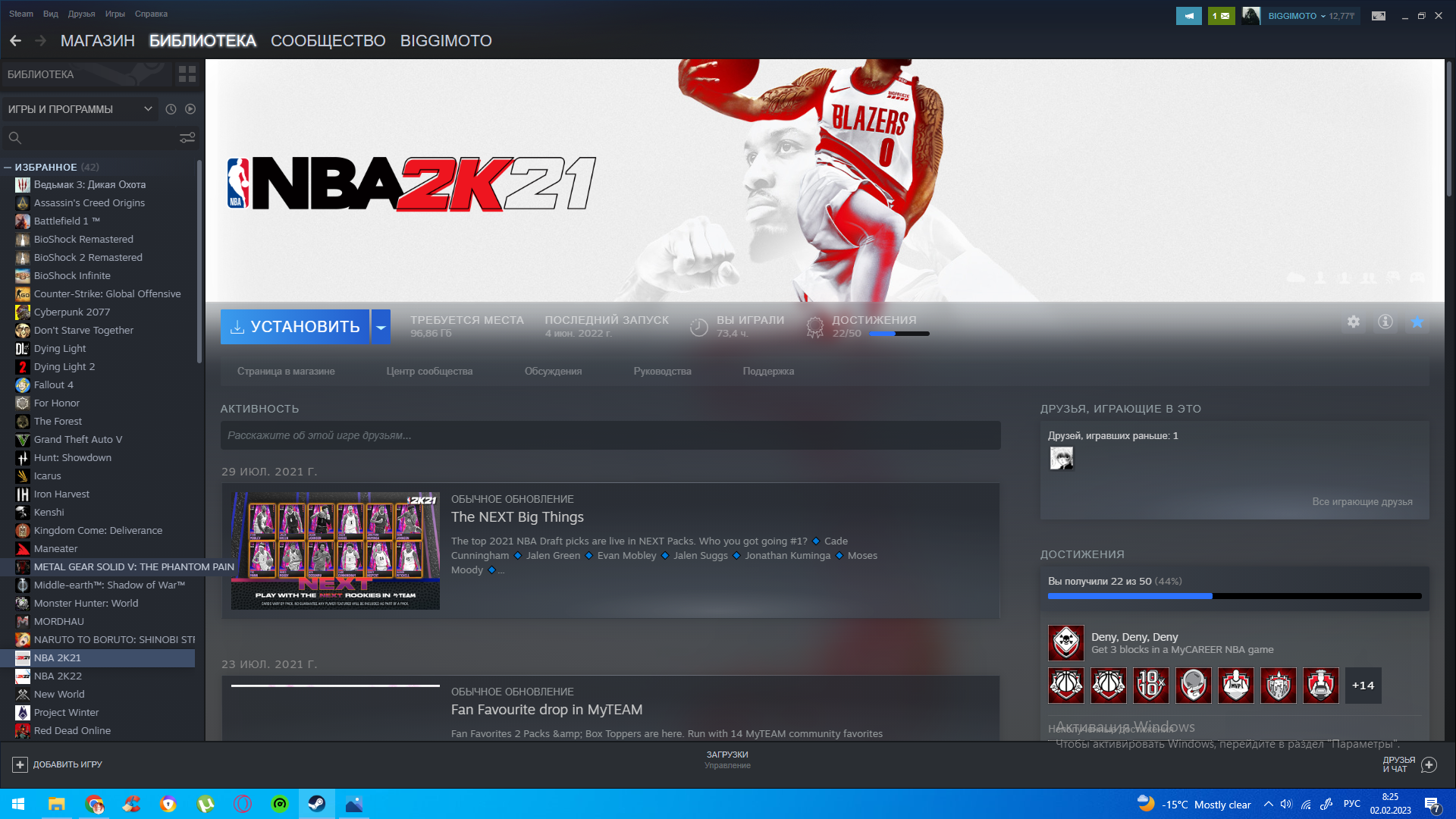This screenshot has width=1456, height=819.
Task: Open inbox envelope with 1 message
Action: tap(1221, 16)
